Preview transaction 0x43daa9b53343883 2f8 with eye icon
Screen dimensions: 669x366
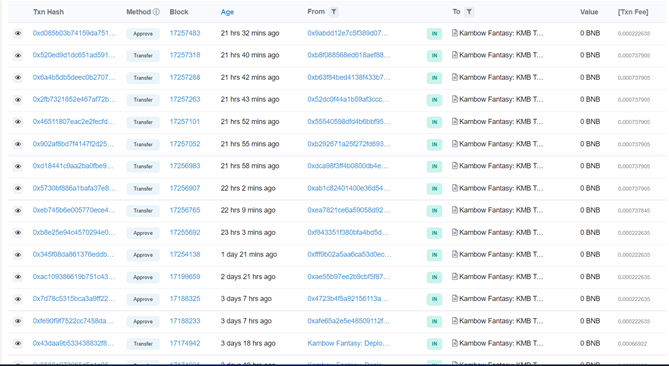point(17,344)
